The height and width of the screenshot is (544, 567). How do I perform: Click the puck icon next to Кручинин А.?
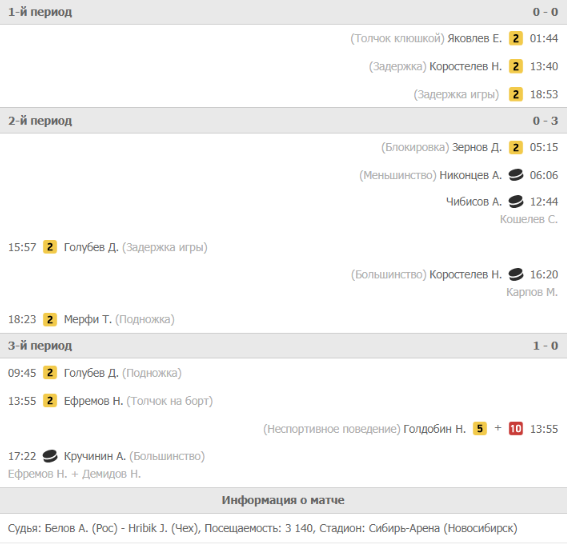50,456
